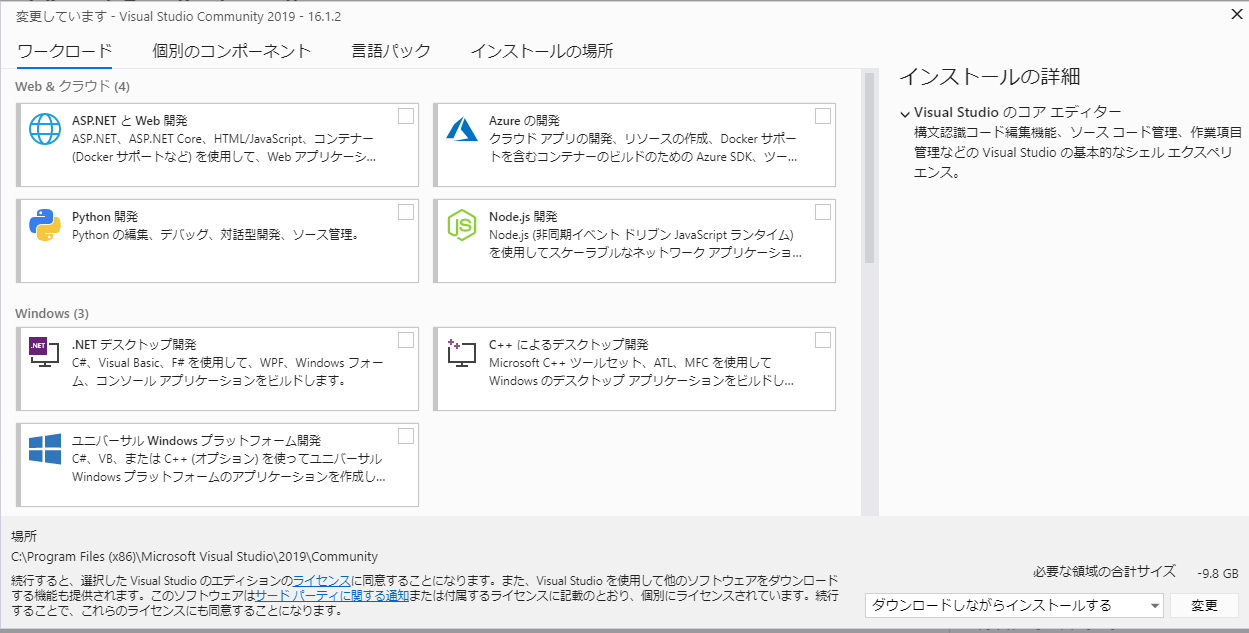Viewport: 1249px width, 633px height.
Task: Check the .NET デスクトップ開発 checkbox
Action: click(406, 340)
